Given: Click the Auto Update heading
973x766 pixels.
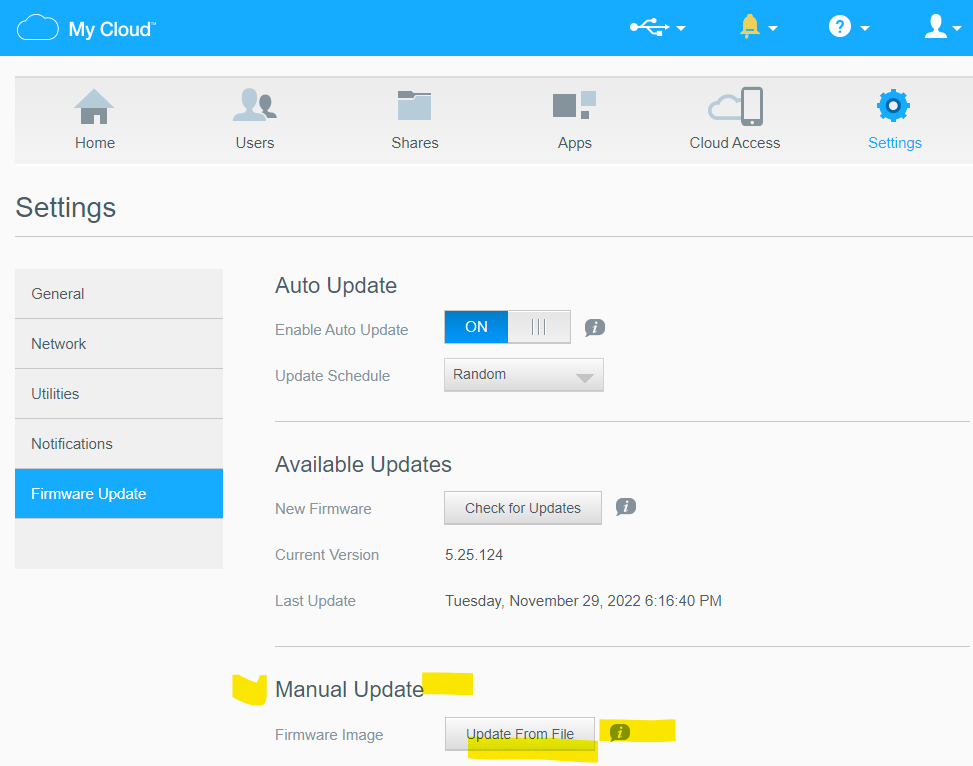Looking at the screenshot, I should pyautogui.click(x=336, y=286).
